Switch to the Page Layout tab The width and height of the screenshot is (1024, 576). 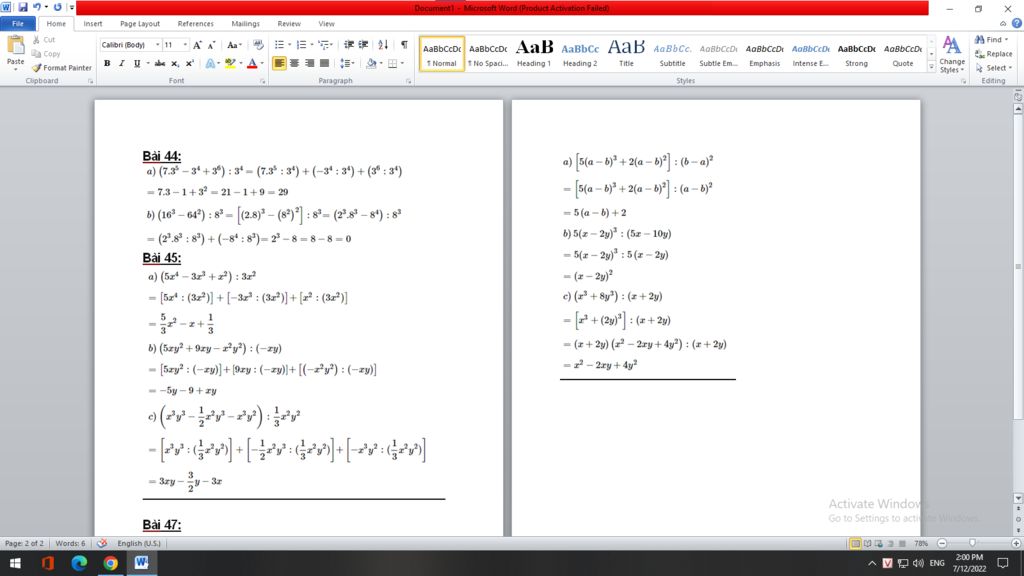[x=140, y=24]
